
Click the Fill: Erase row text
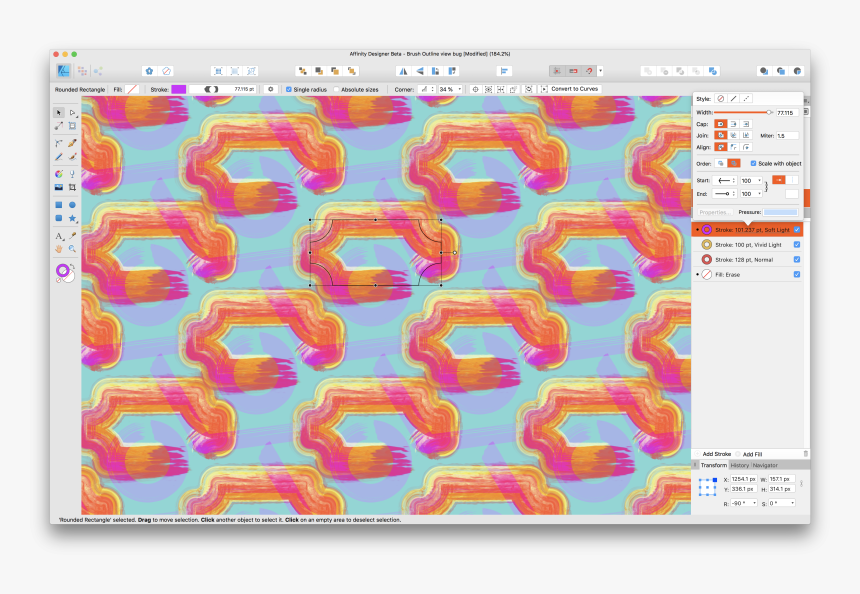point(727,274)
